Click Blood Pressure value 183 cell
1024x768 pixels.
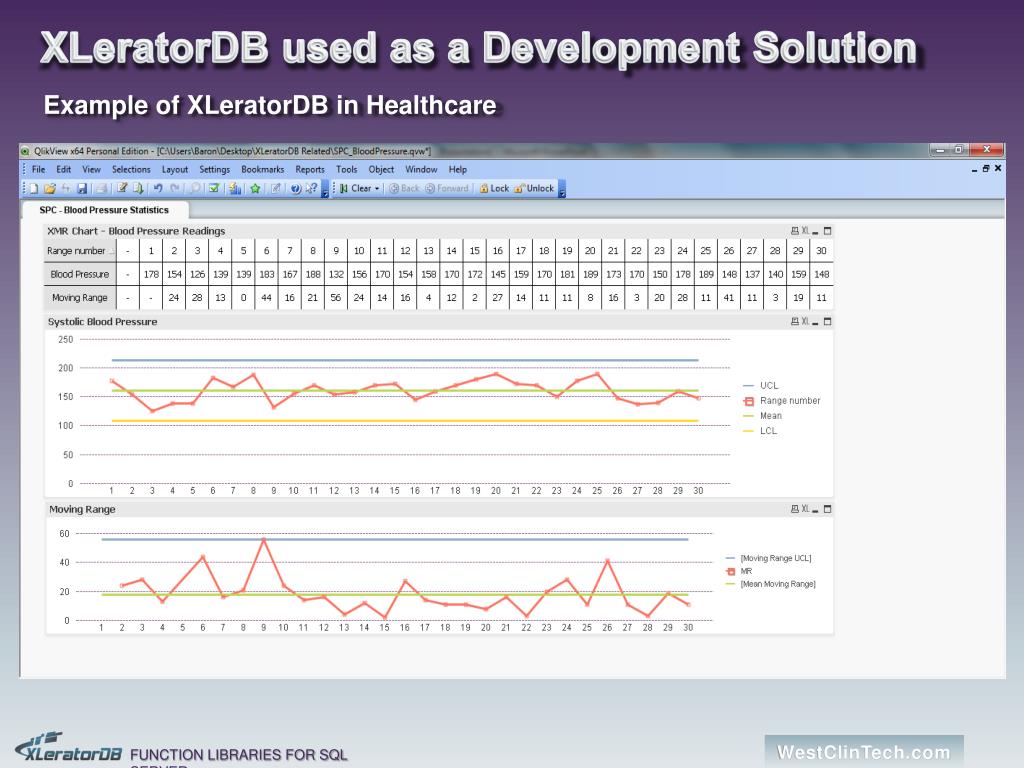point(266,274)
